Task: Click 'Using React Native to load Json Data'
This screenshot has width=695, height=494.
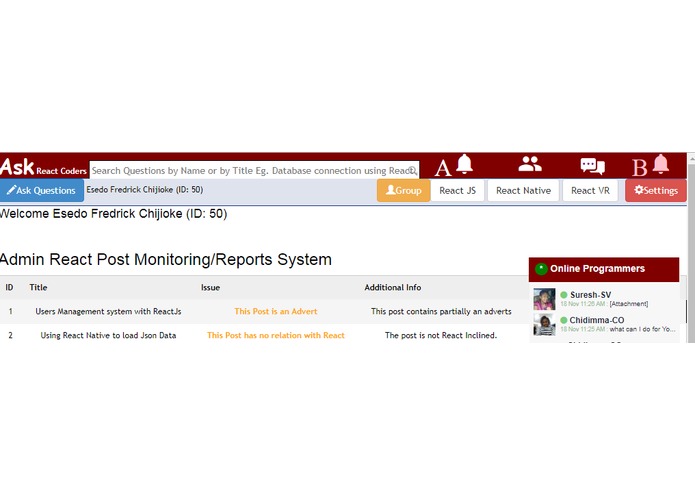Action: click(x=108, y=335)
